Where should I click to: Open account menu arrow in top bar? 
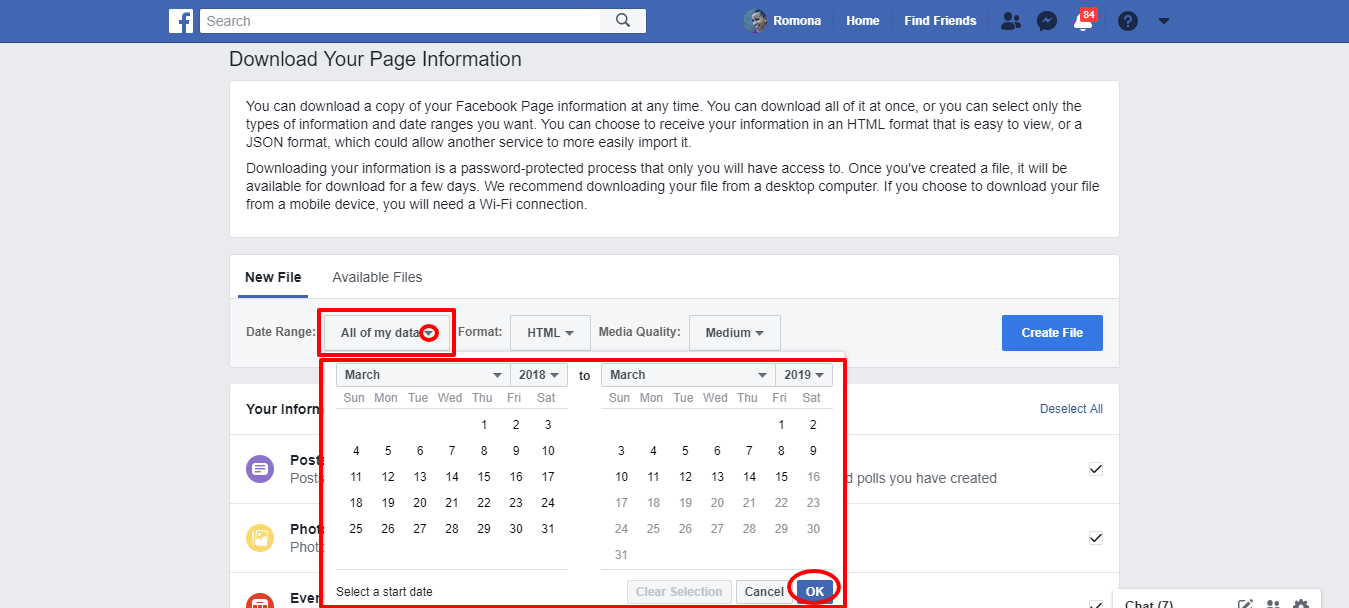[x=1163, y=21]
